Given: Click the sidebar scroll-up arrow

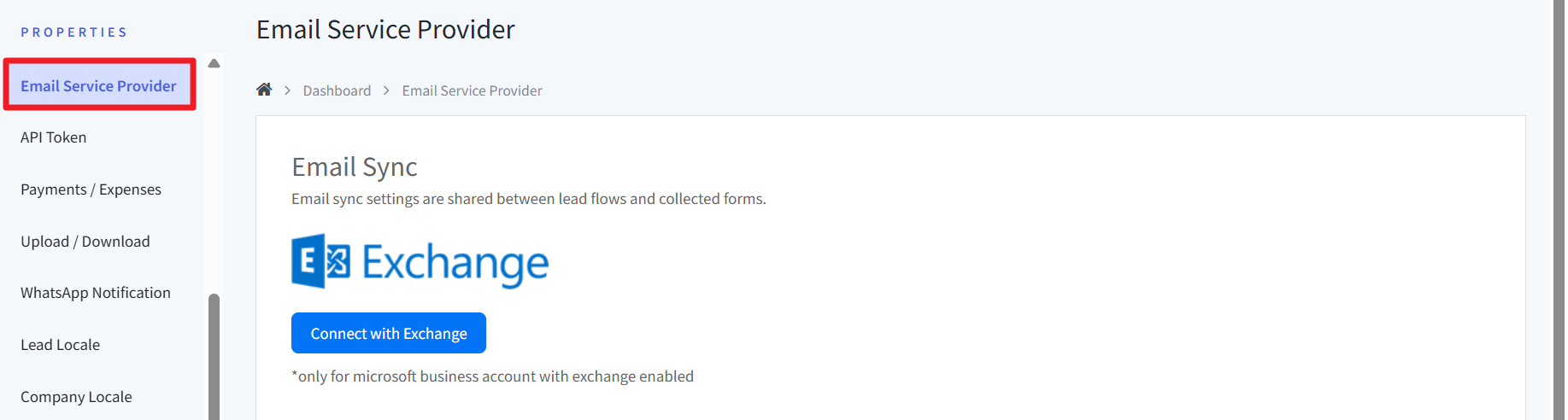Looking at the screenshot, I should pyautogui.click(x=214, y=63).
